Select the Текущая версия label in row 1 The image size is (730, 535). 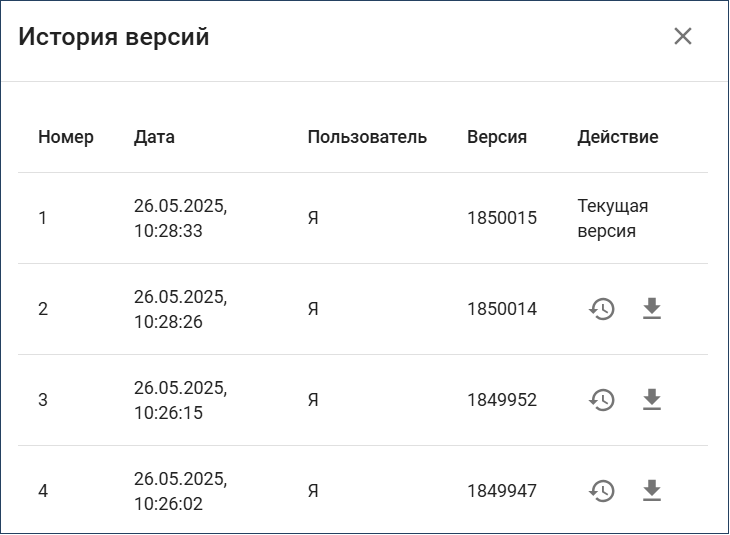(x=613, y=218)
